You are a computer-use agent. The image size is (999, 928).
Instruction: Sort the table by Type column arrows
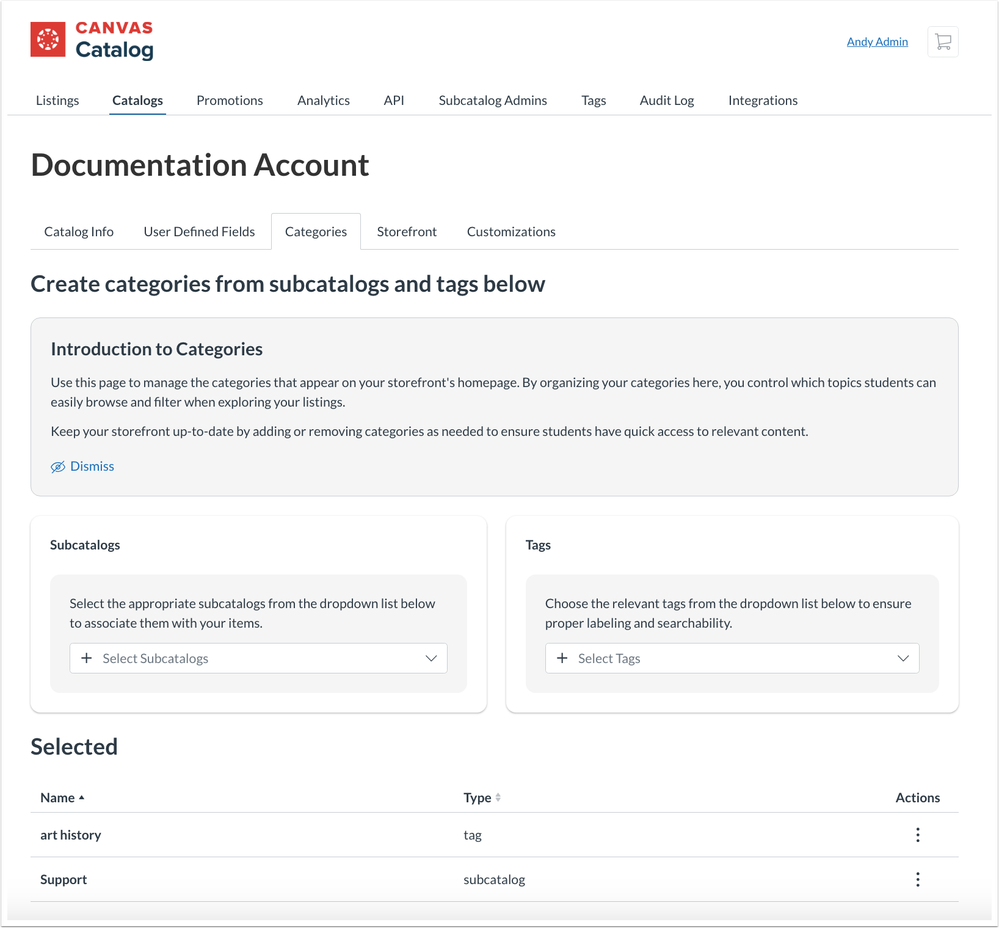(x=498, y=798)
